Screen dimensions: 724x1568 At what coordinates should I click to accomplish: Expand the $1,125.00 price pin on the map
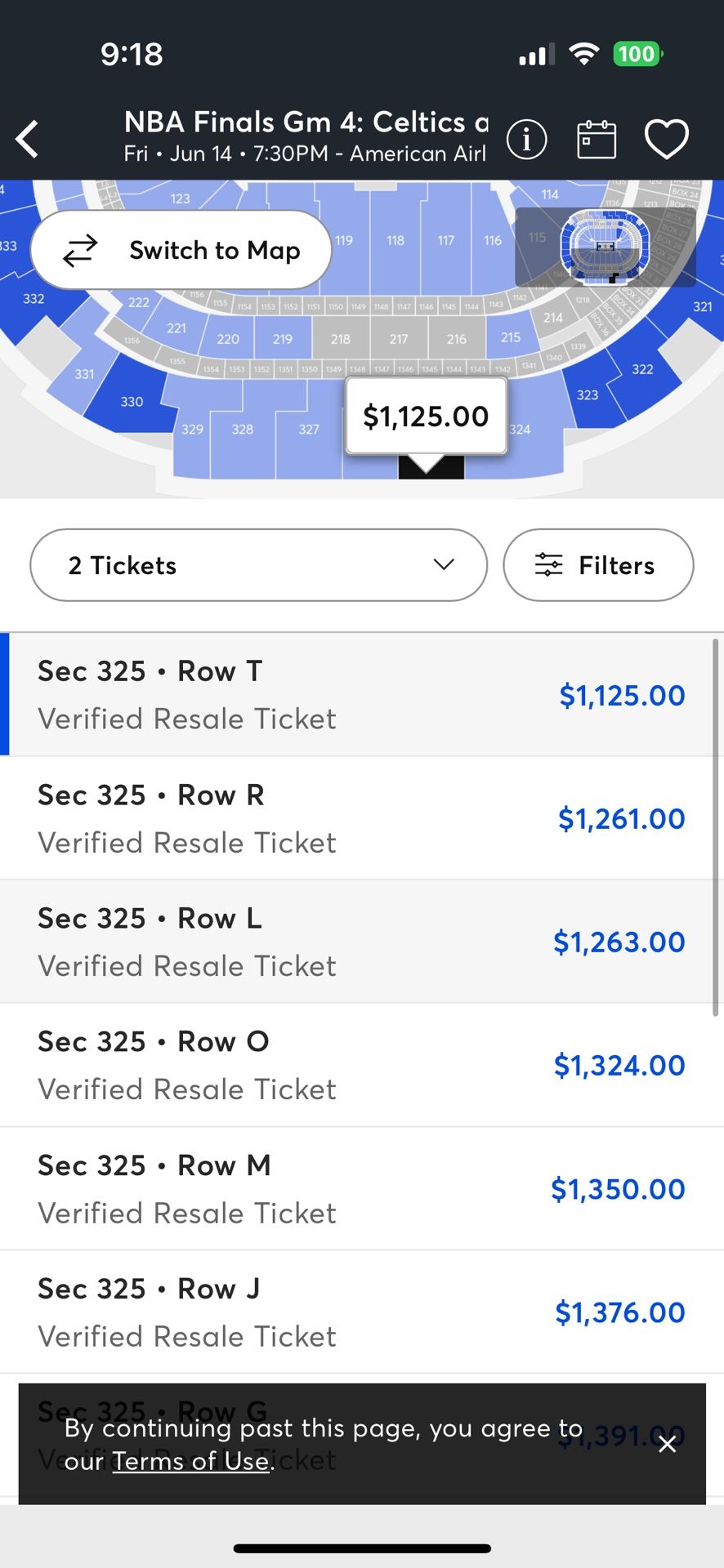[425, 416]
